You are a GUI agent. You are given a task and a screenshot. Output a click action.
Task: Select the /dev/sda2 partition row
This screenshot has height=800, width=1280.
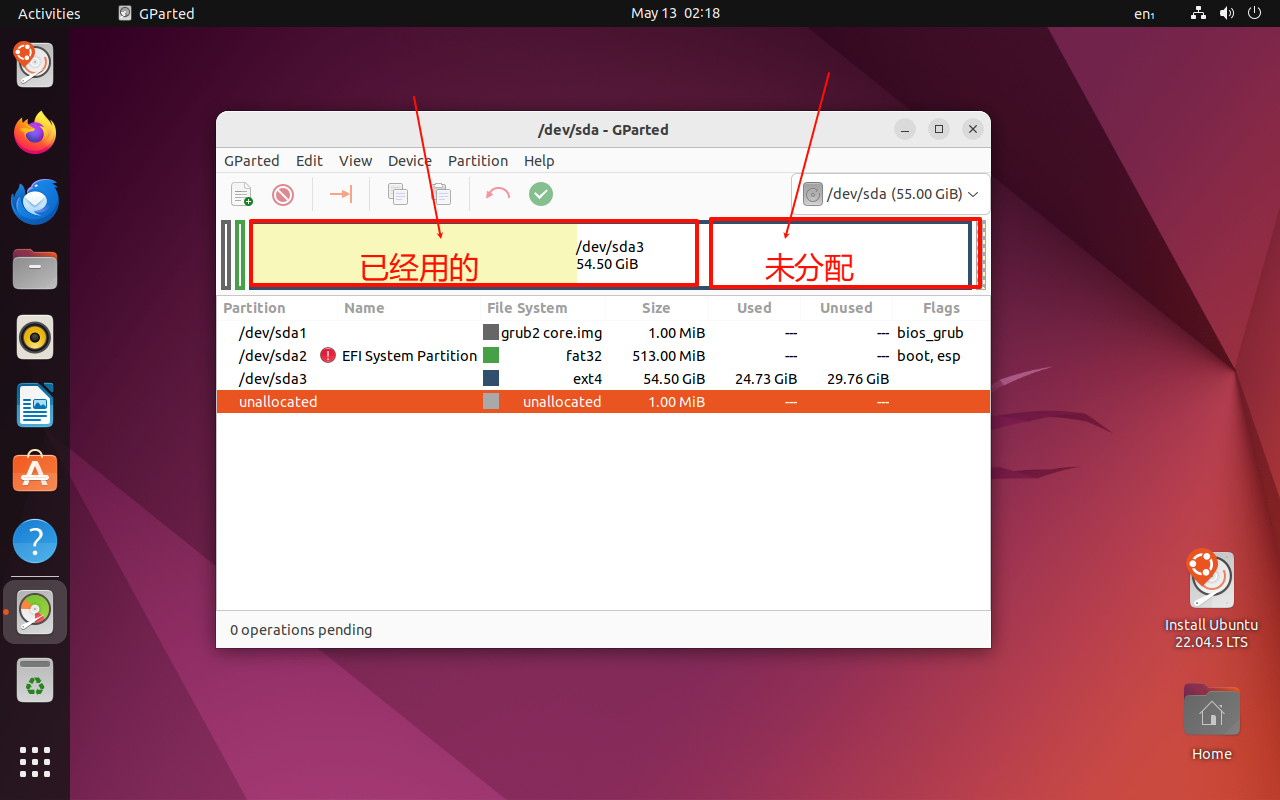coord(603,356)
